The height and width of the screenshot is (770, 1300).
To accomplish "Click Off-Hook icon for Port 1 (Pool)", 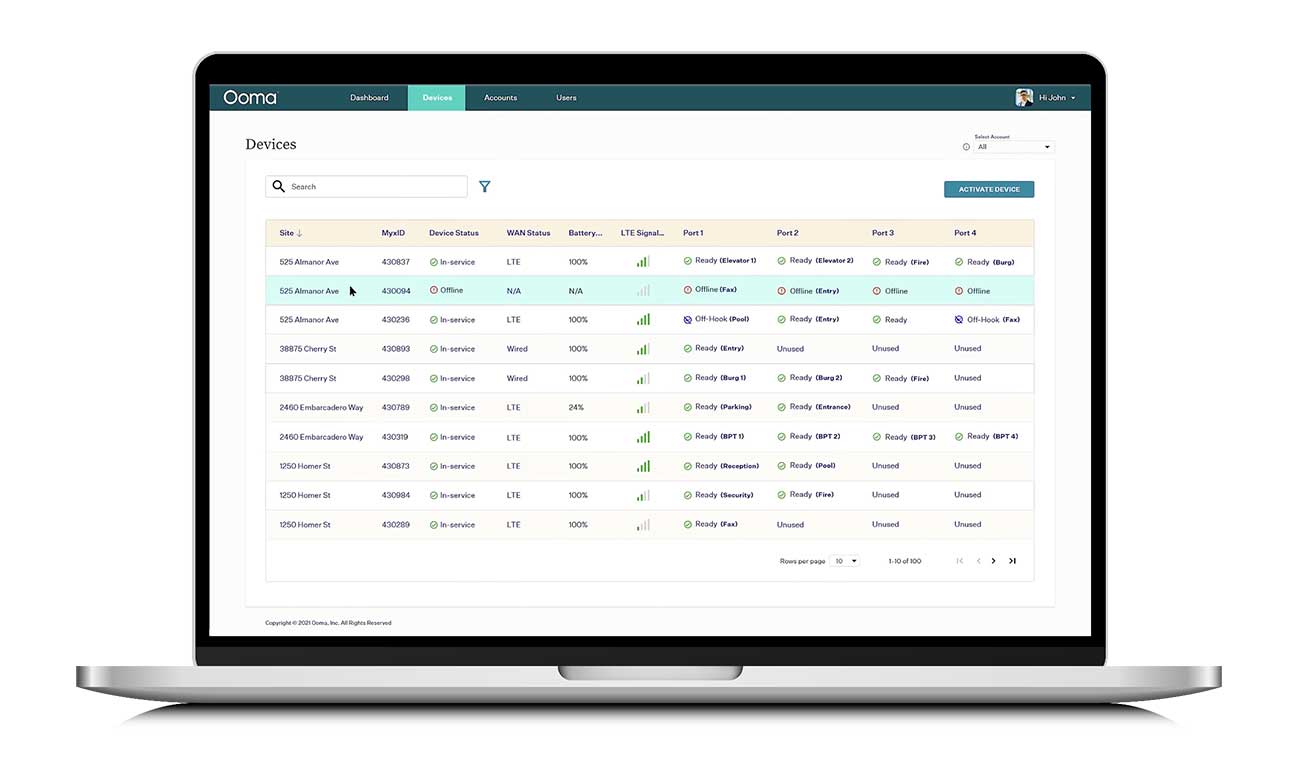I will [688, 320].
